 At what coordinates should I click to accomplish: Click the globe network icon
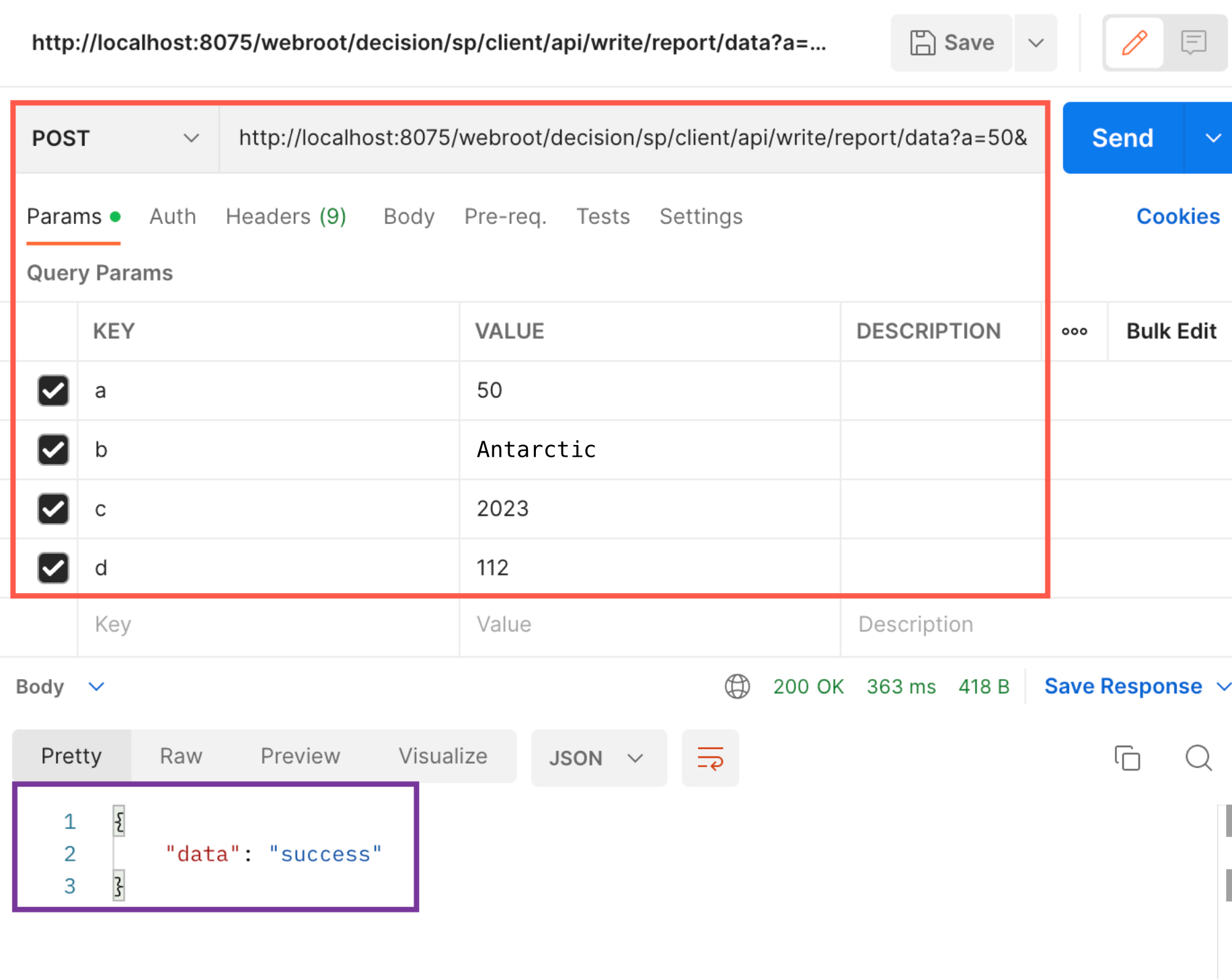coord(737,687)
